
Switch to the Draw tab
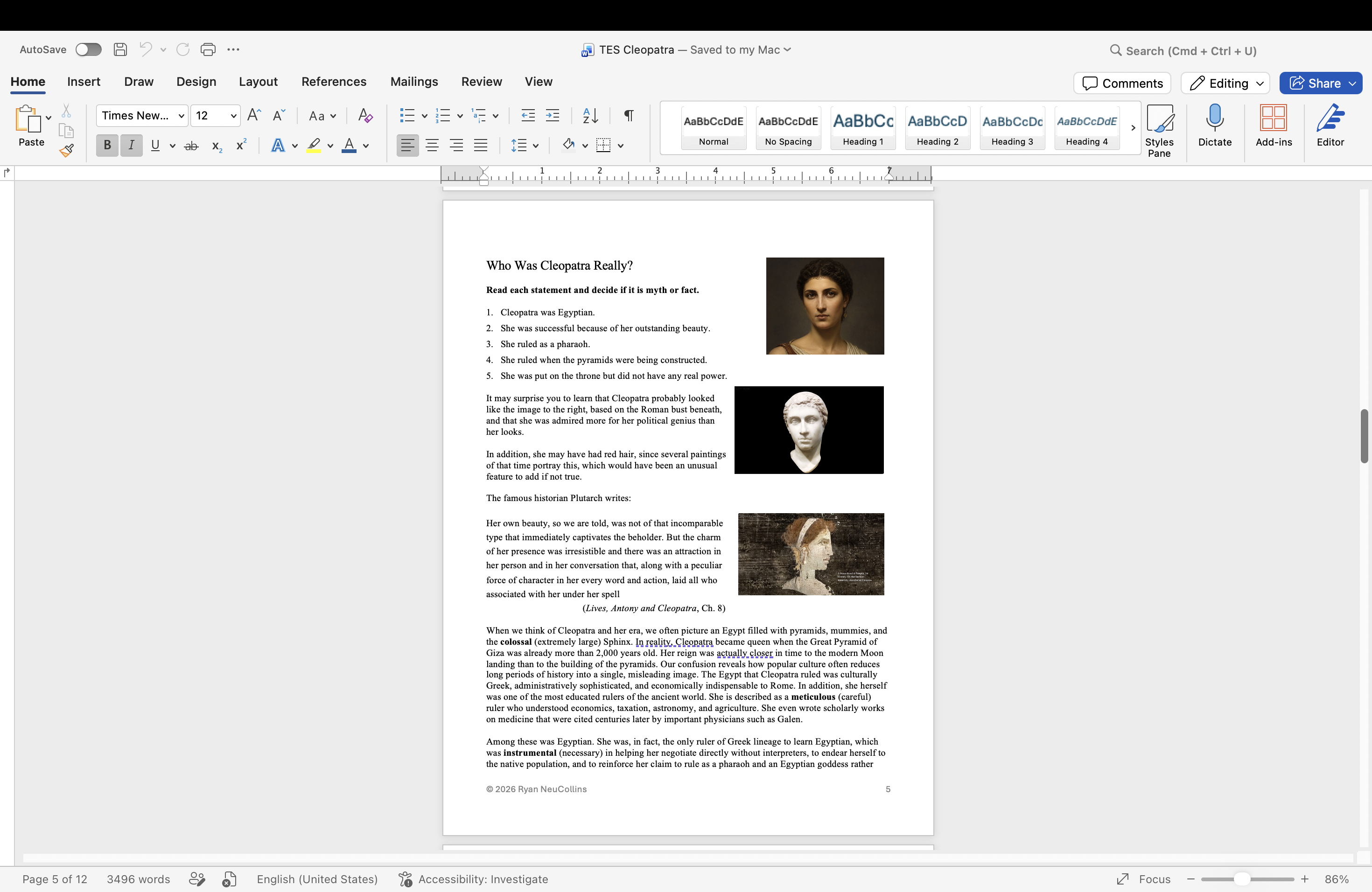click(139, 82)
